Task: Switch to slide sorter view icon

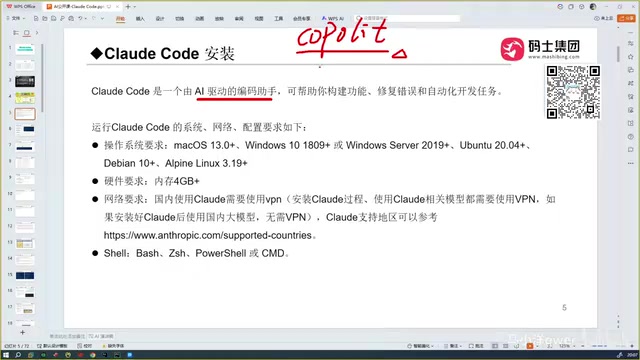Action: [506, 346]
